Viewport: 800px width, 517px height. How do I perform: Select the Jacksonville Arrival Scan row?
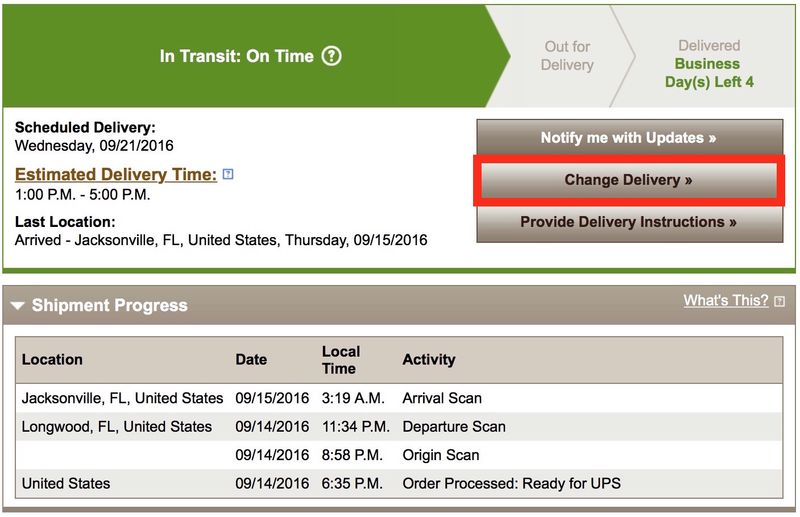click(x=399, y=398)
